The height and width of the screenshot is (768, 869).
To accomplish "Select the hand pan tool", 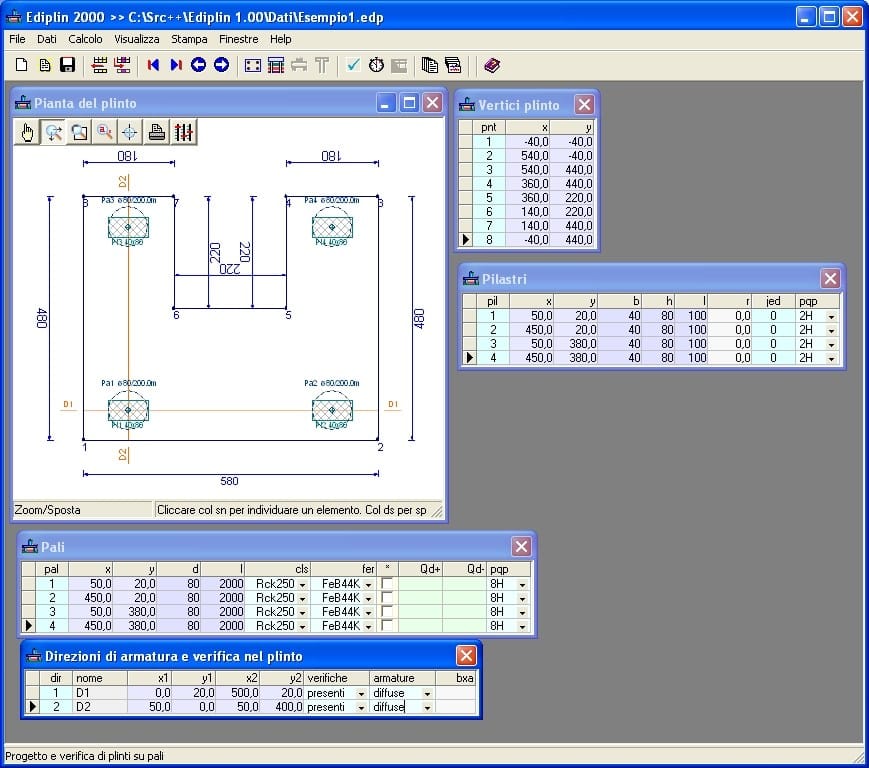I will click(x=28, y=132).
